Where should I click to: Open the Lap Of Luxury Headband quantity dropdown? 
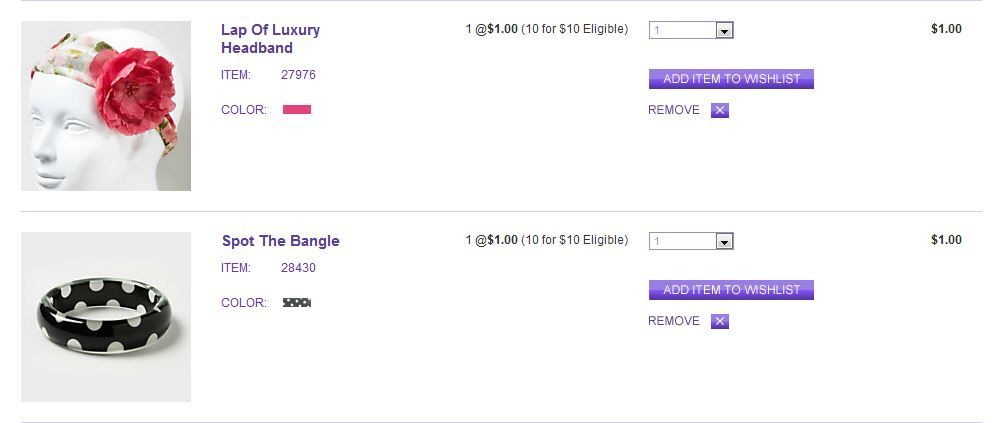(x=725, y=30)
